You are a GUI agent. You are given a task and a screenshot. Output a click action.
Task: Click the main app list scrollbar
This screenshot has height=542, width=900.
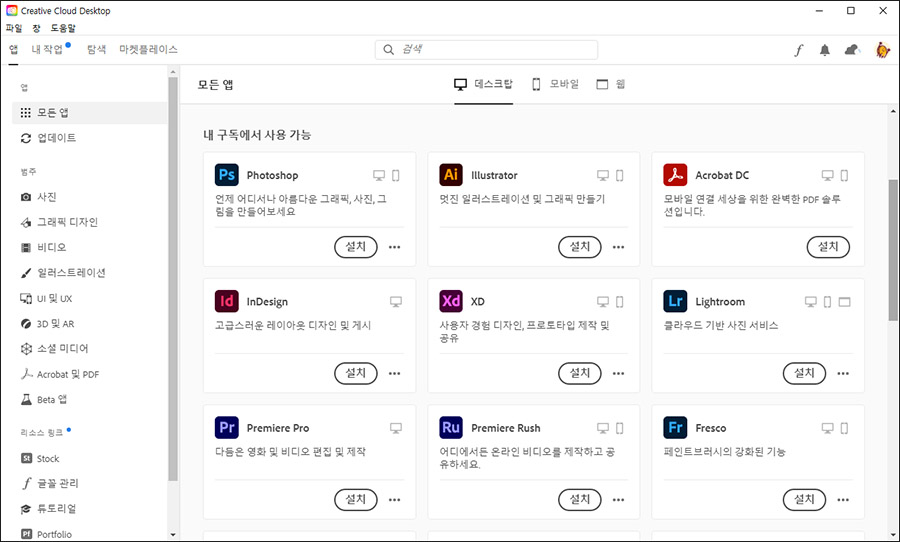[x=893, y=250]
